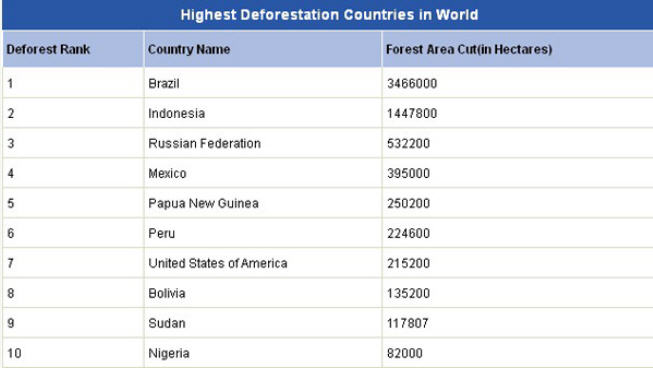Click the value 117807 for Sudan
This screenshot has height=368, width=653.
click(408, 323)
